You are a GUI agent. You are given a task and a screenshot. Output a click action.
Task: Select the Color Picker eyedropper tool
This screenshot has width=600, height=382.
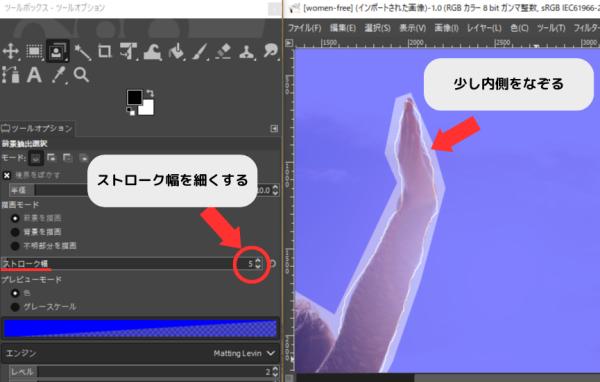click(x=58, y=75)
